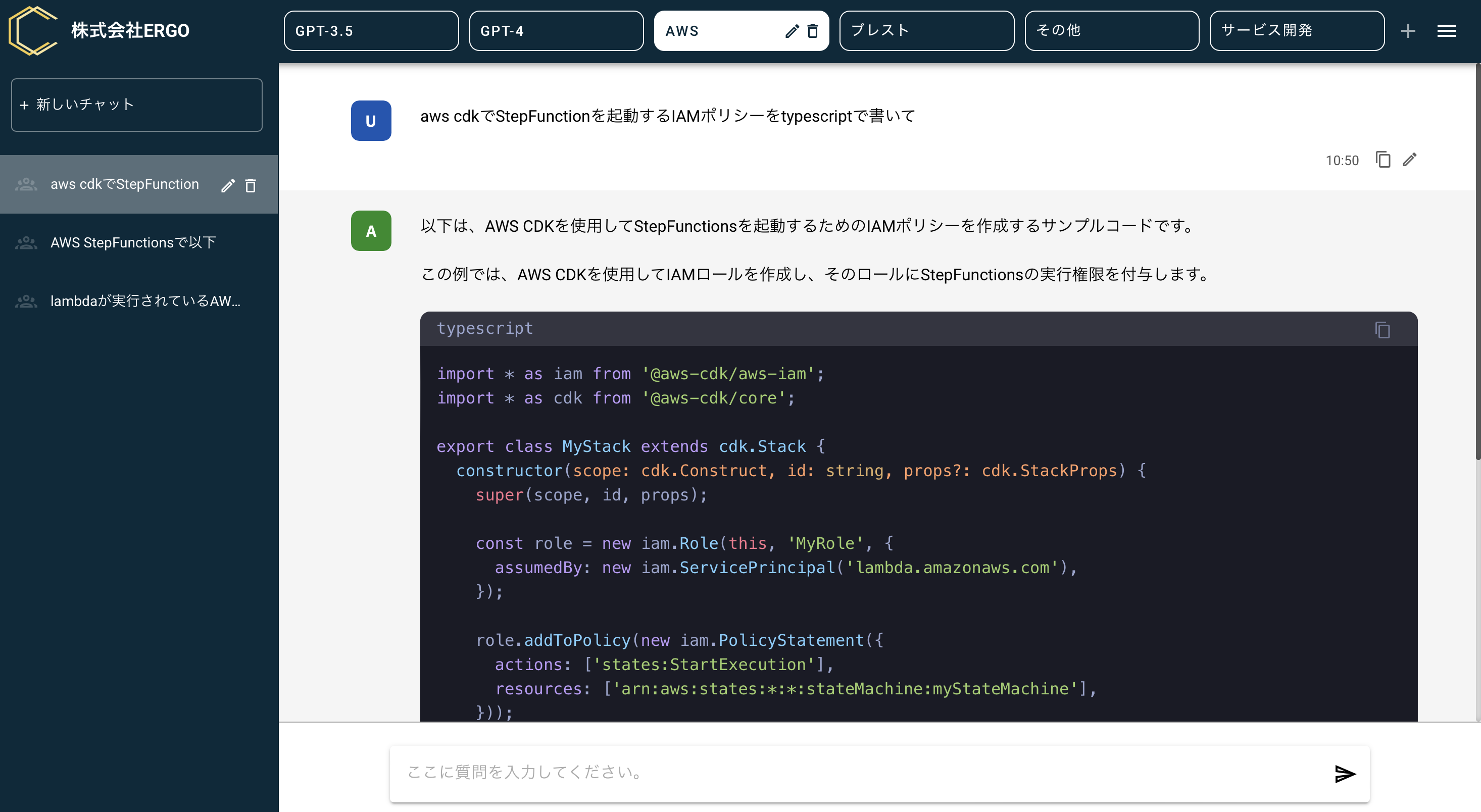This screenshot has width=1481, height=812.
Task: Click the role.addToPolicy code line
Action: tap(680, 641)
